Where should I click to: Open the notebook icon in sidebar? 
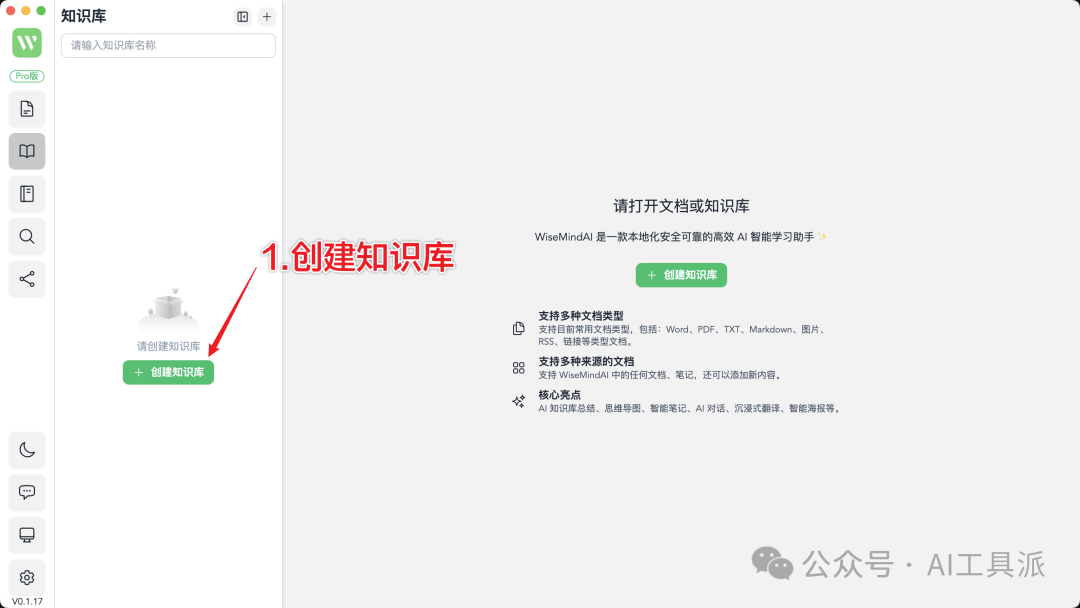point(27,194)
